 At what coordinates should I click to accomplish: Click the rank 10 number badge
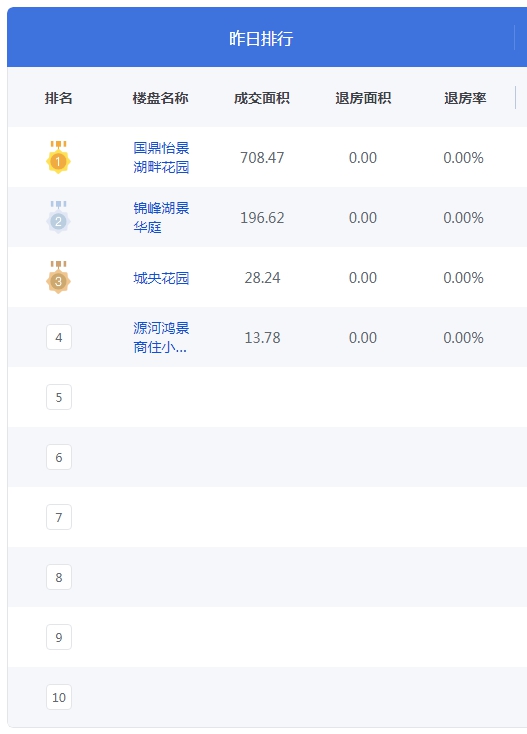click(59, 697)
